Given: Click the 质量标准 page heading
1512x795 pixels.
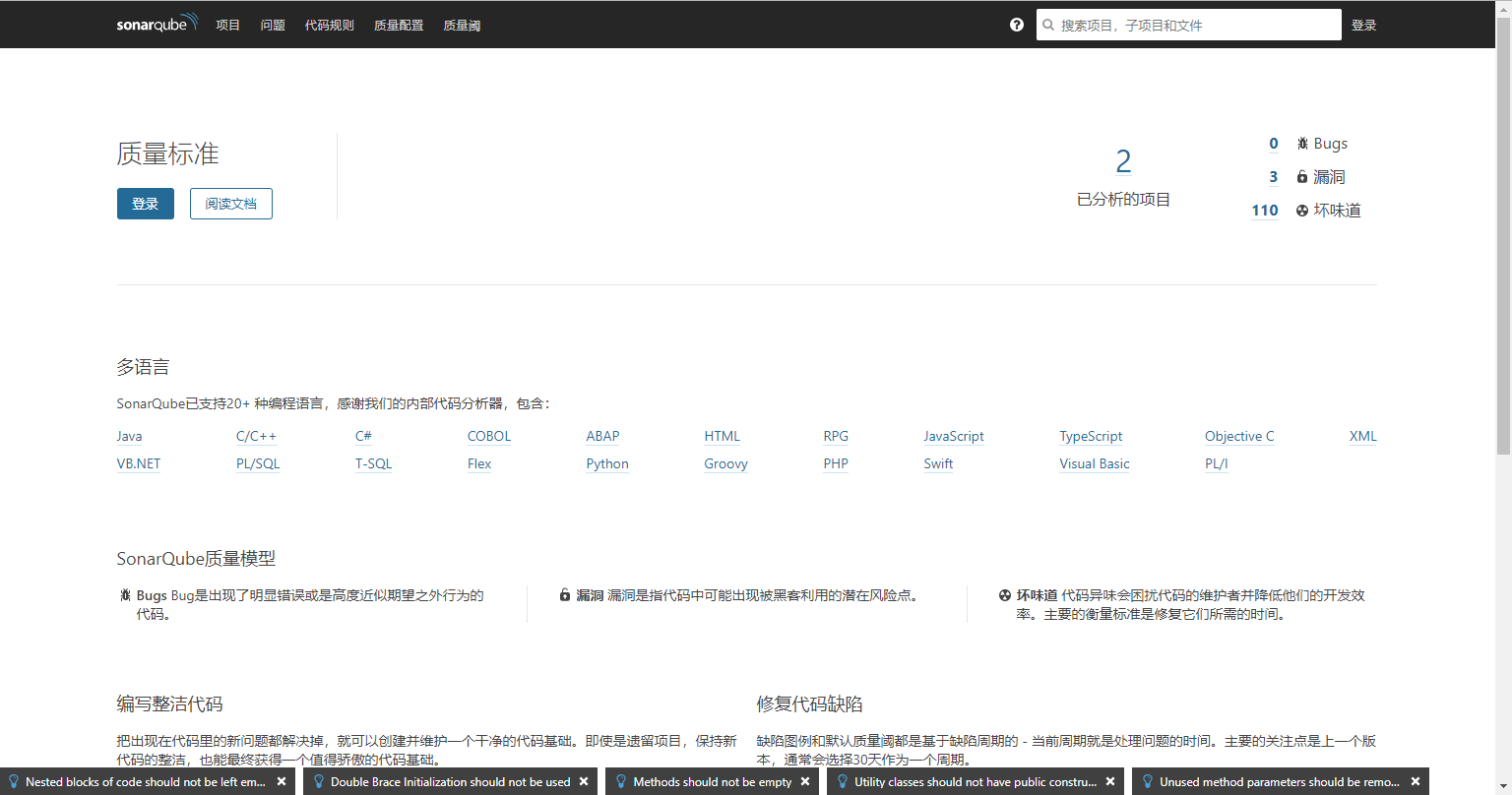Looking at the screenshot, I should click(x=167, y=154).
